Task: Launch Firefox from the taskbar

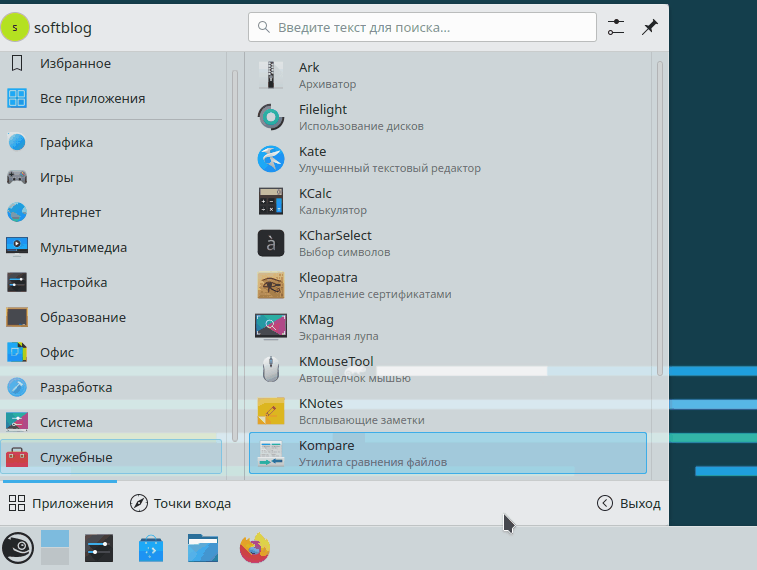Action: (254, 548)
